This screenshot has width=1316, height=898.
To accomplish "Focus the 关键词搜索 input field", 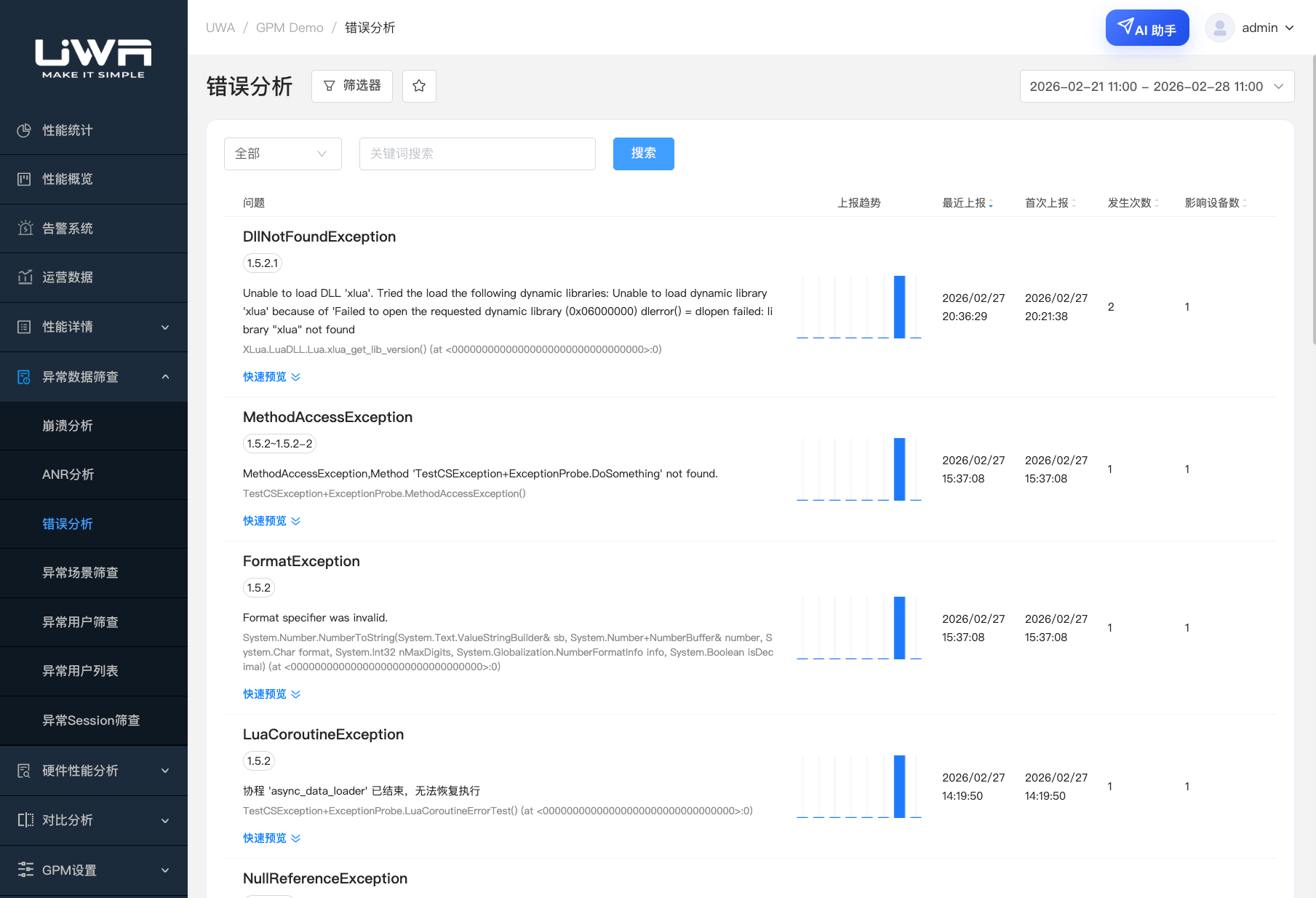I will click(477, 154).
